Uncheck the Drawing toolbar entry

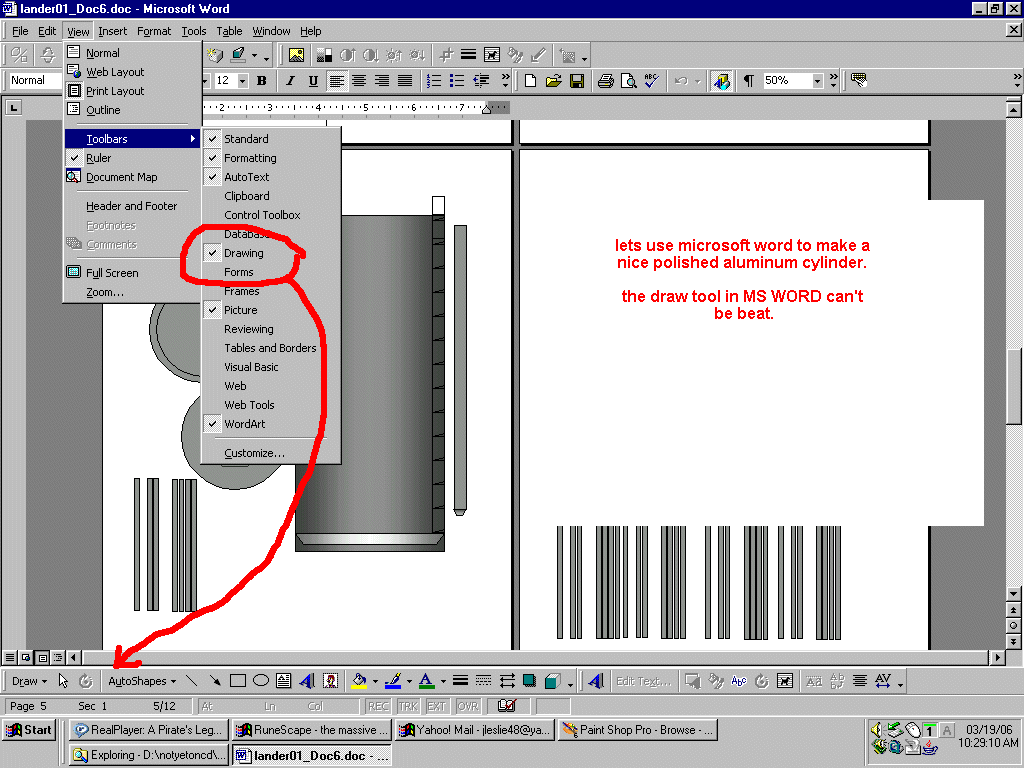click(271, 253)
